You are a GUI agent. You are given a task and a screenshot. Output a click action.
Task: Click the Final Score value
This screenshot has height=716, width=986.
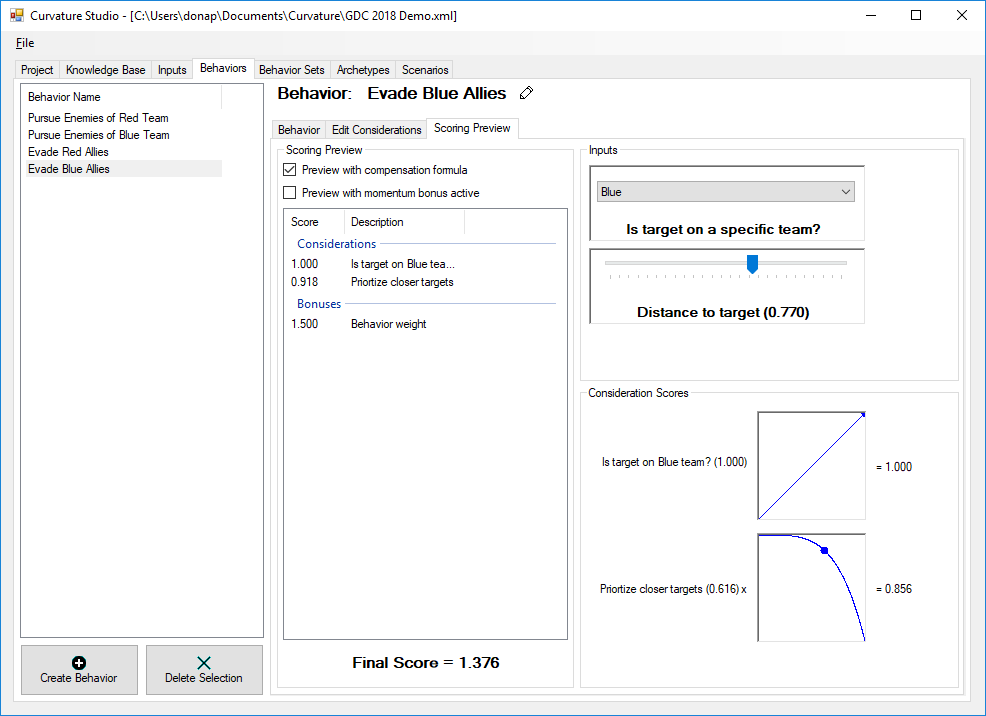(x=426, y=663)
